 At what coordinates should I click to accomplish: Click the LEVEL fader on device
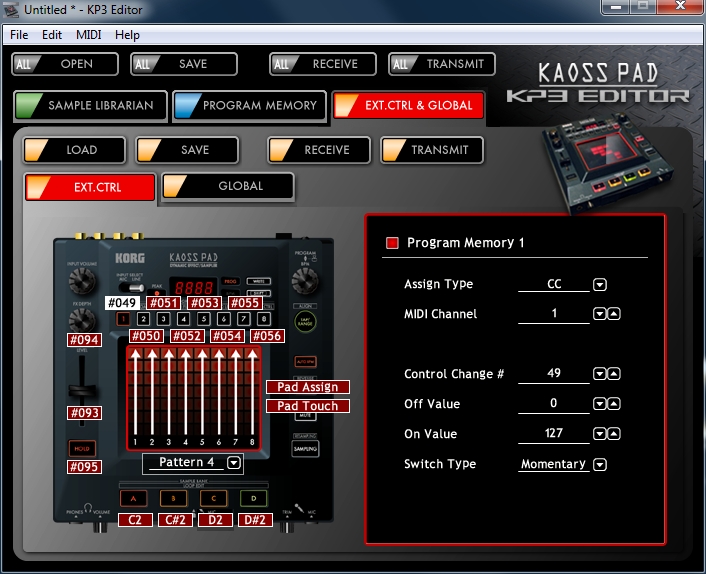pyautogui.click(x=82, y=390)
